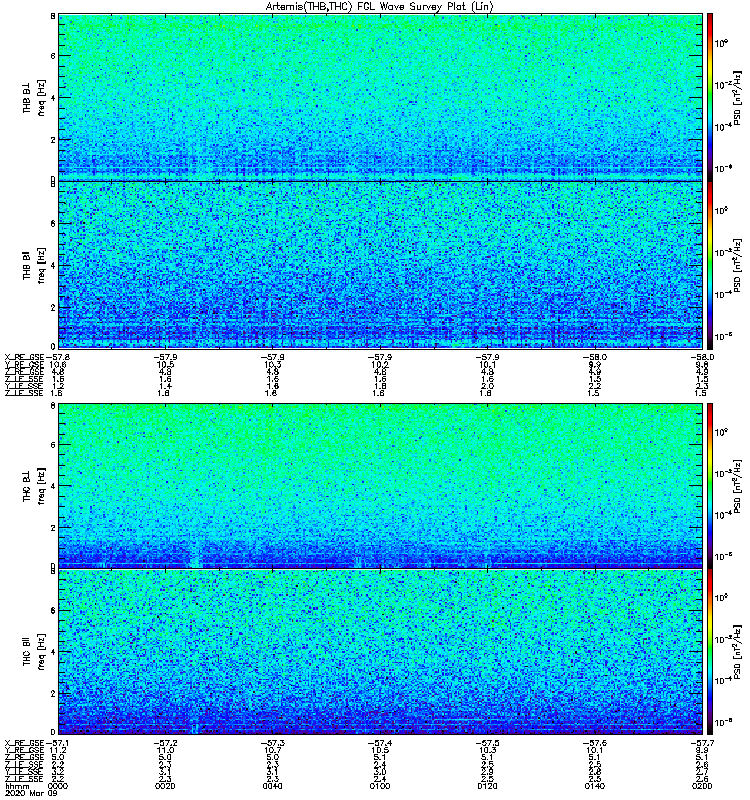Click 'PSD [nT²/Hz]' label of THC B∥ color bar
This screenshot has height=800, width=750.
(737, 652)
